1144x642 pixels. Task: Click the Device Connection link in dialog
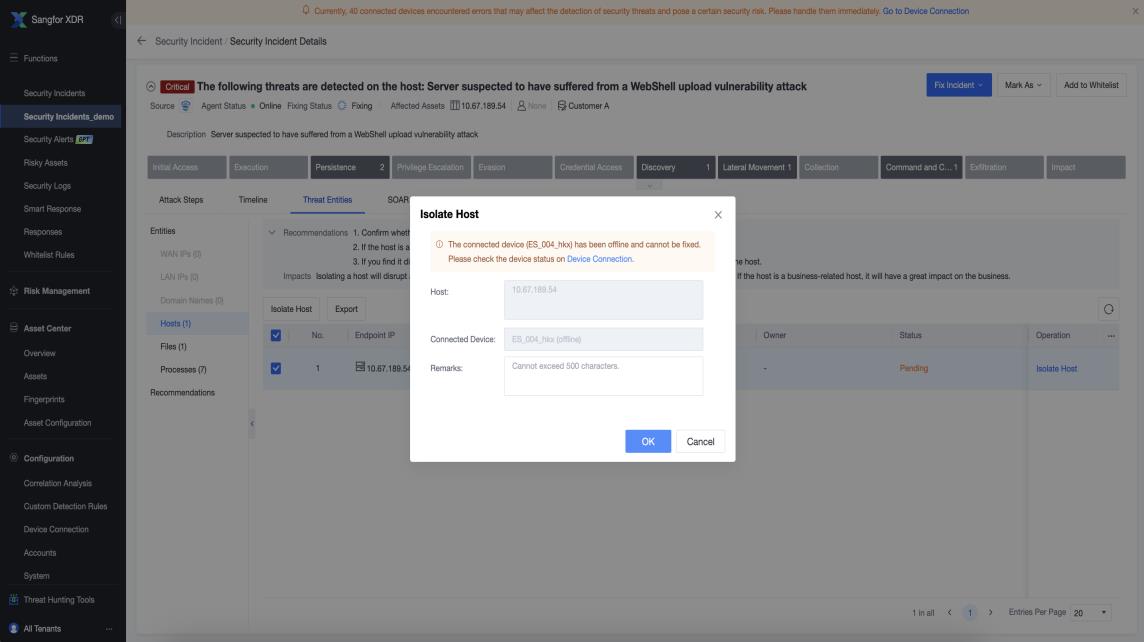(x=599, y=259)
